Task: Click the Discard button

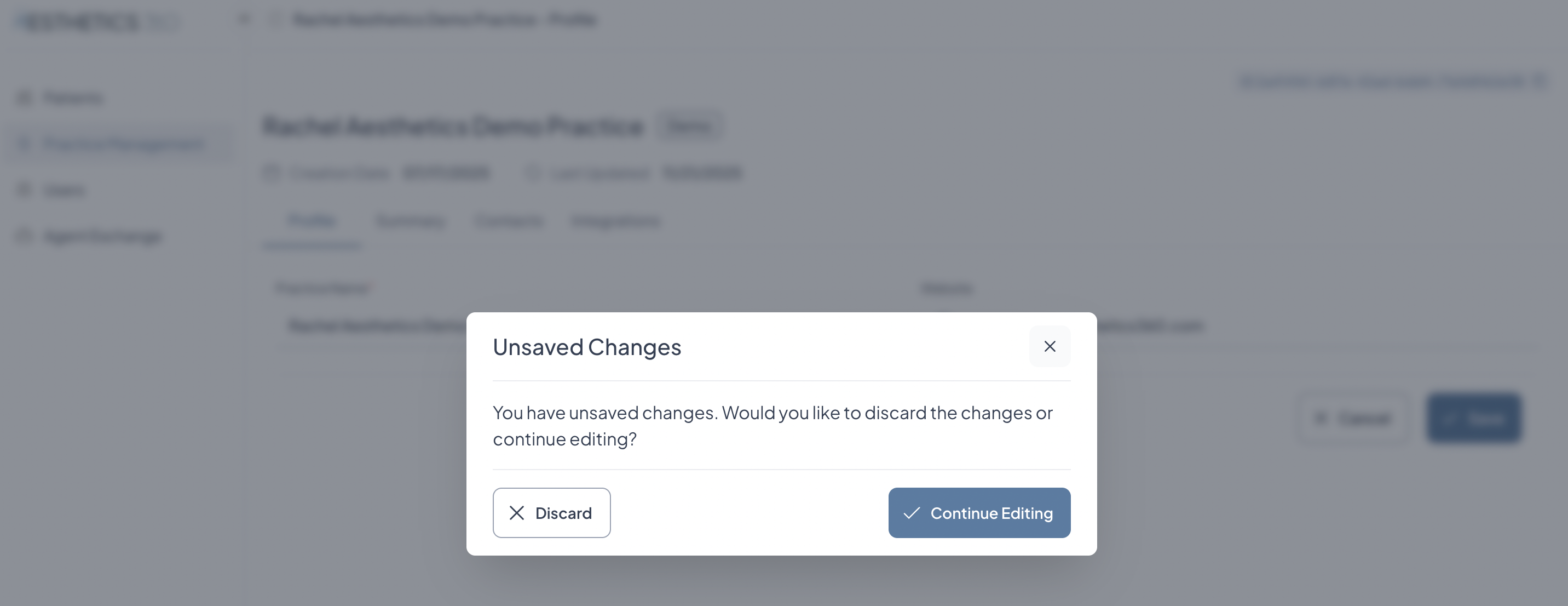Action: point(551,513)
